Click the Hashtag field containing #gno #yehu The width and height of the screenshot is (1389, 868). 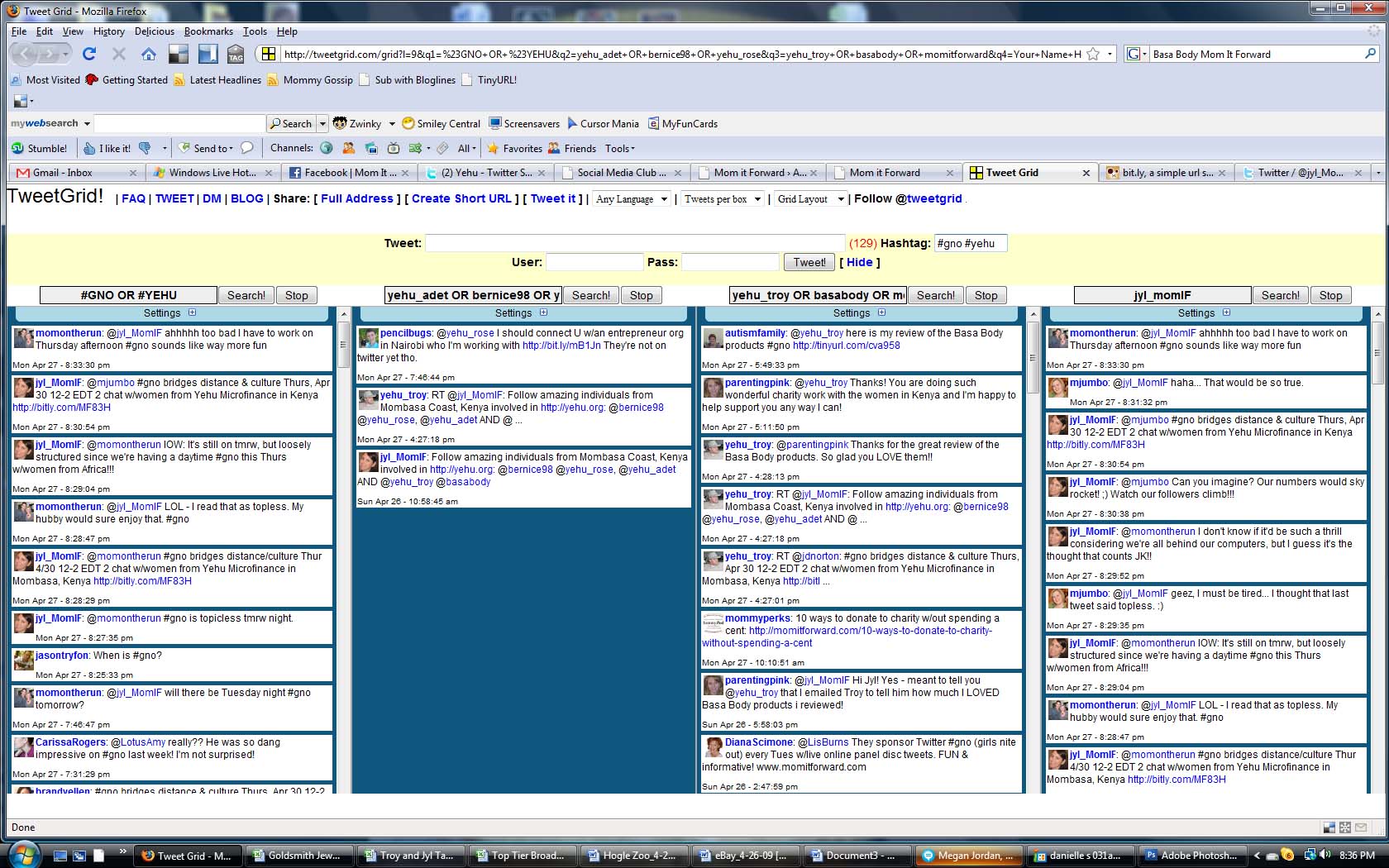pos(970,243)
